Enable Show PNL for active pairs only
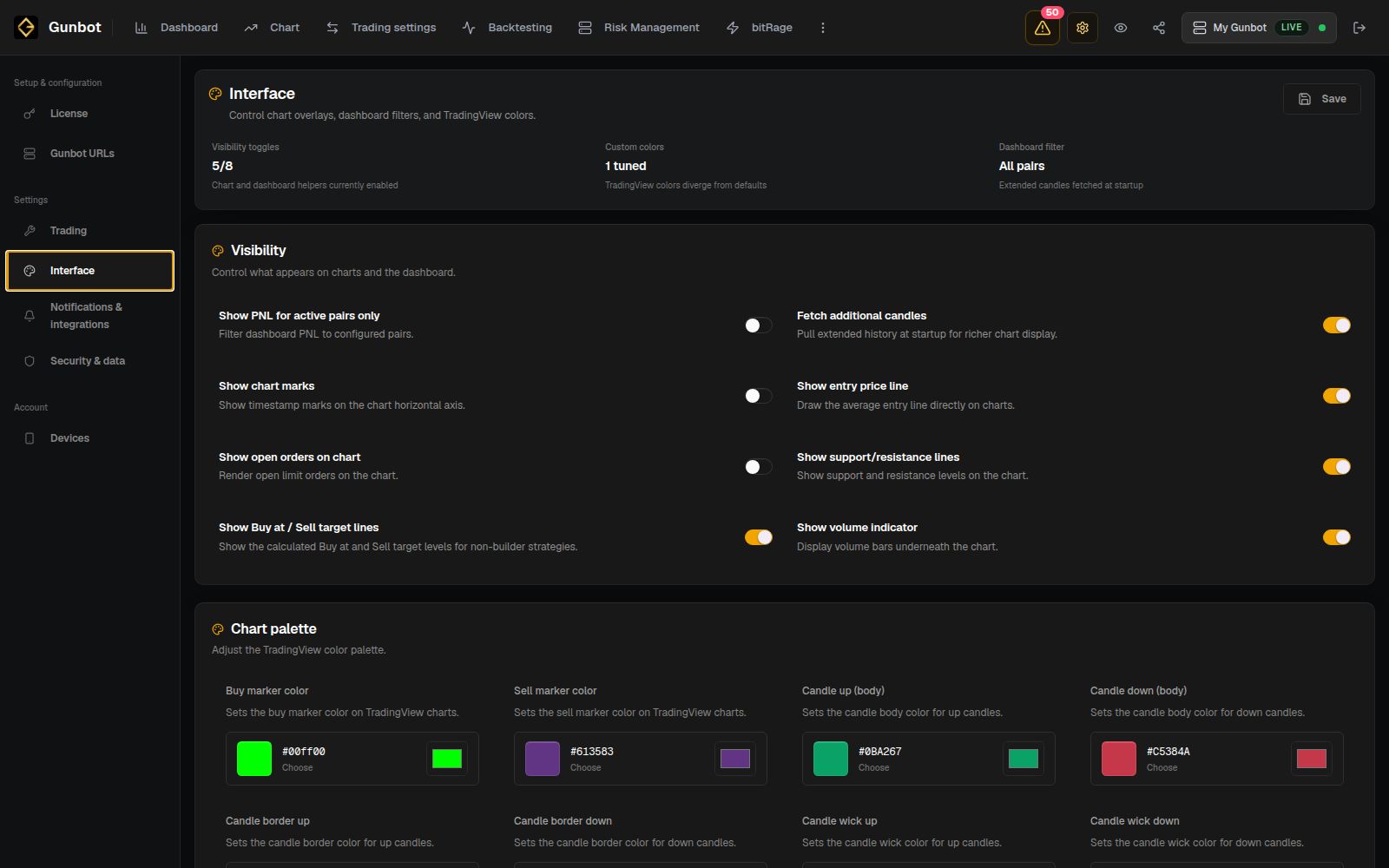The image size is (1389, 868). click(758, 325)
